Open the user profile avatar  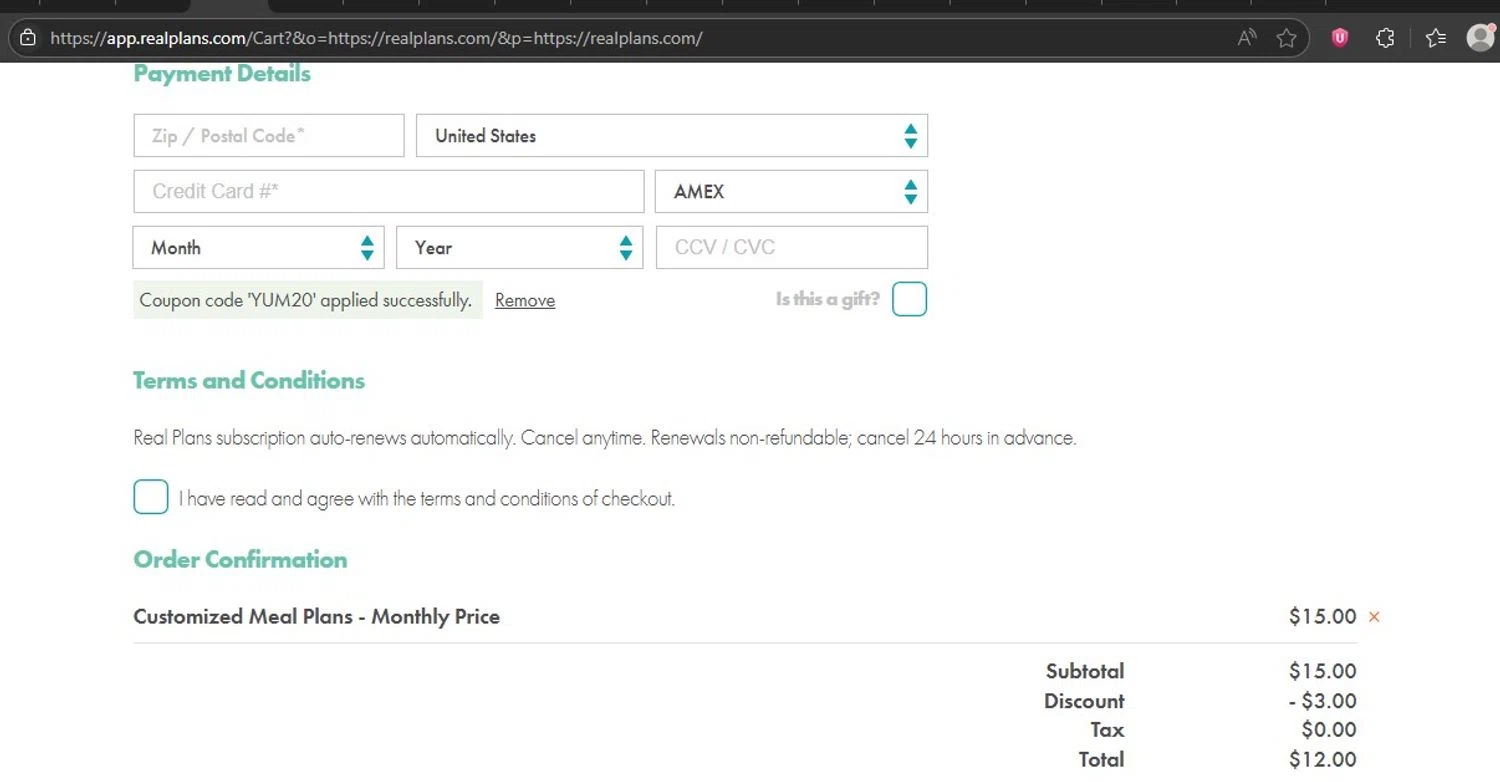tap(1480, 37)
